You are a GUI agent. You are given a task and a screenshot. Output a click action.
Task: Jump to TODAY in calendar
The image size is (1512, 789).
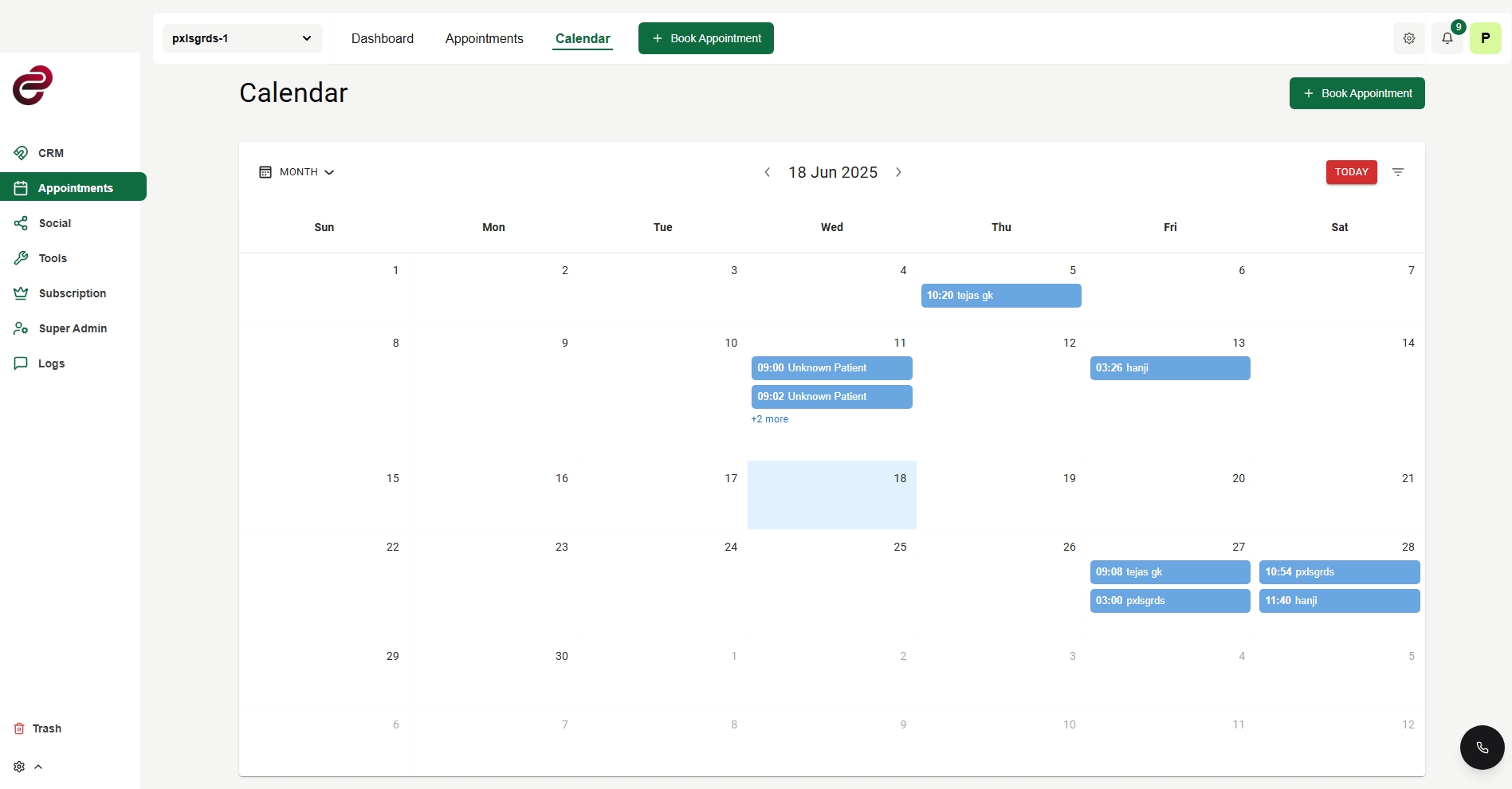click(x=1352, y=172)
